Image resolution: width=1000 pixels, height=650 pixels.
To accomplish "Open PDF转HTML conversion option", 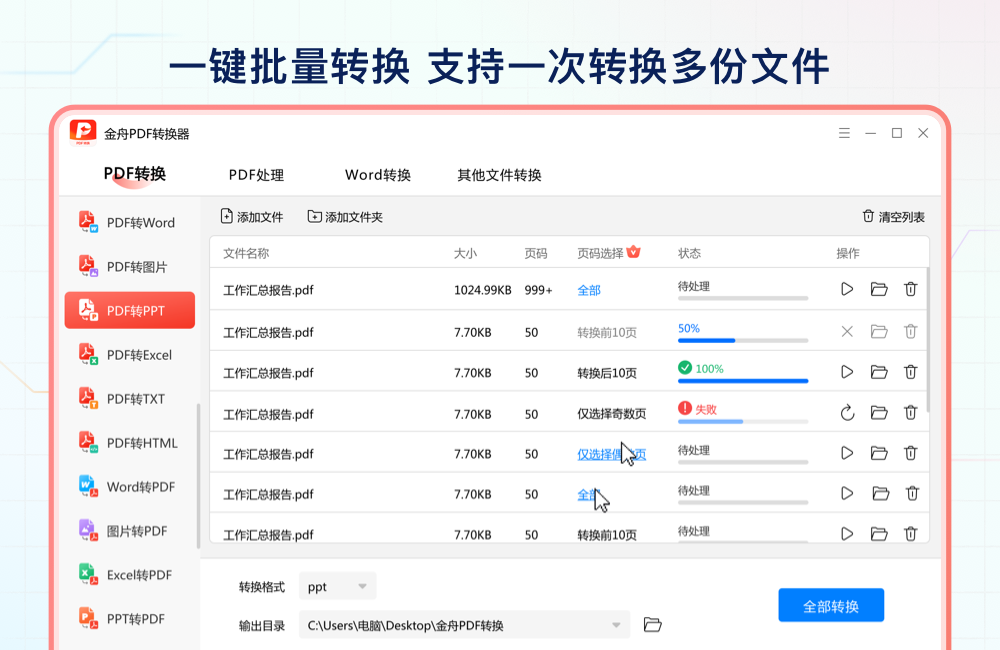I will click(128, 442).
